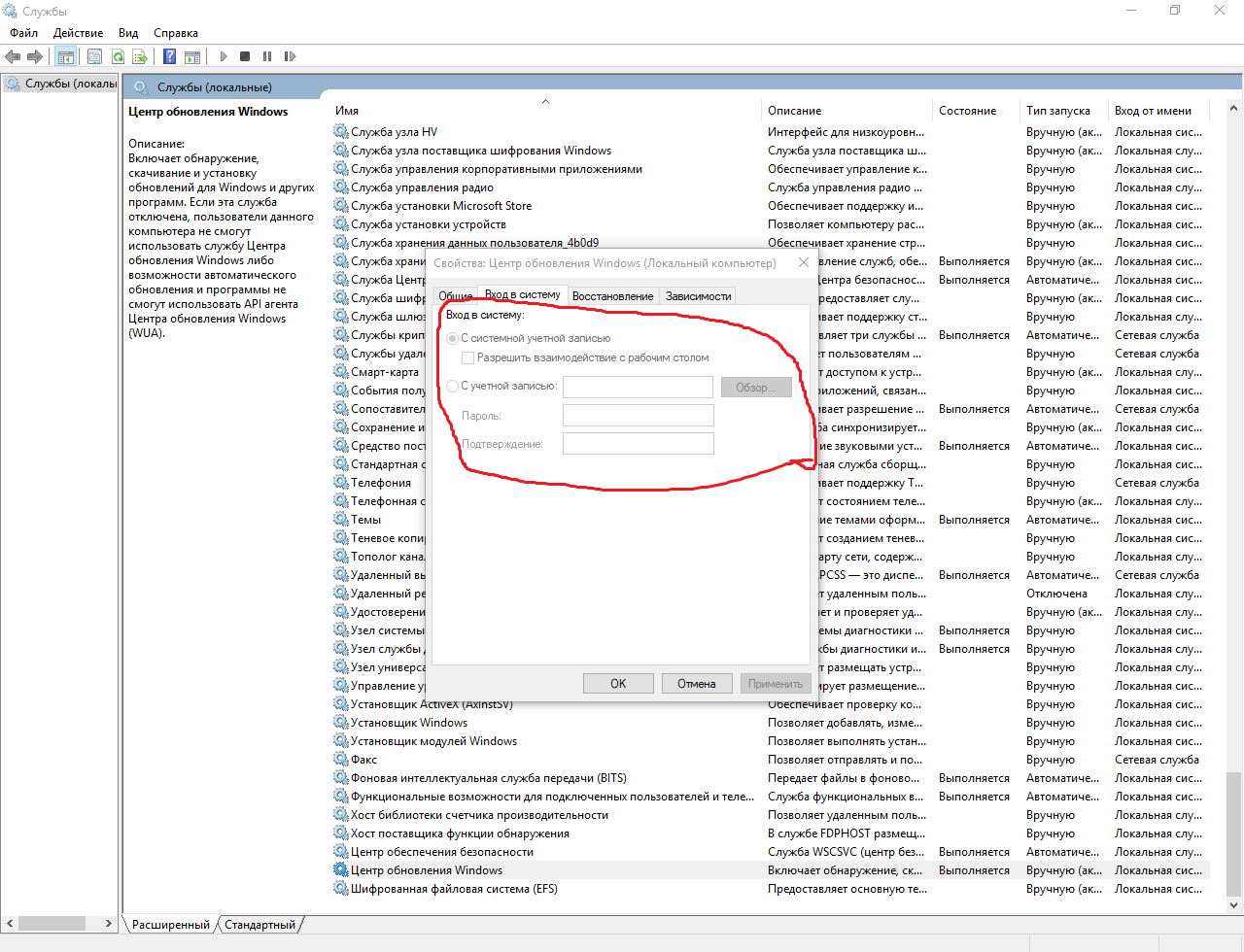The image size is (1244, 952).
Task: Select the С учетной записью radio button
Action: click(x=453, y=386)
